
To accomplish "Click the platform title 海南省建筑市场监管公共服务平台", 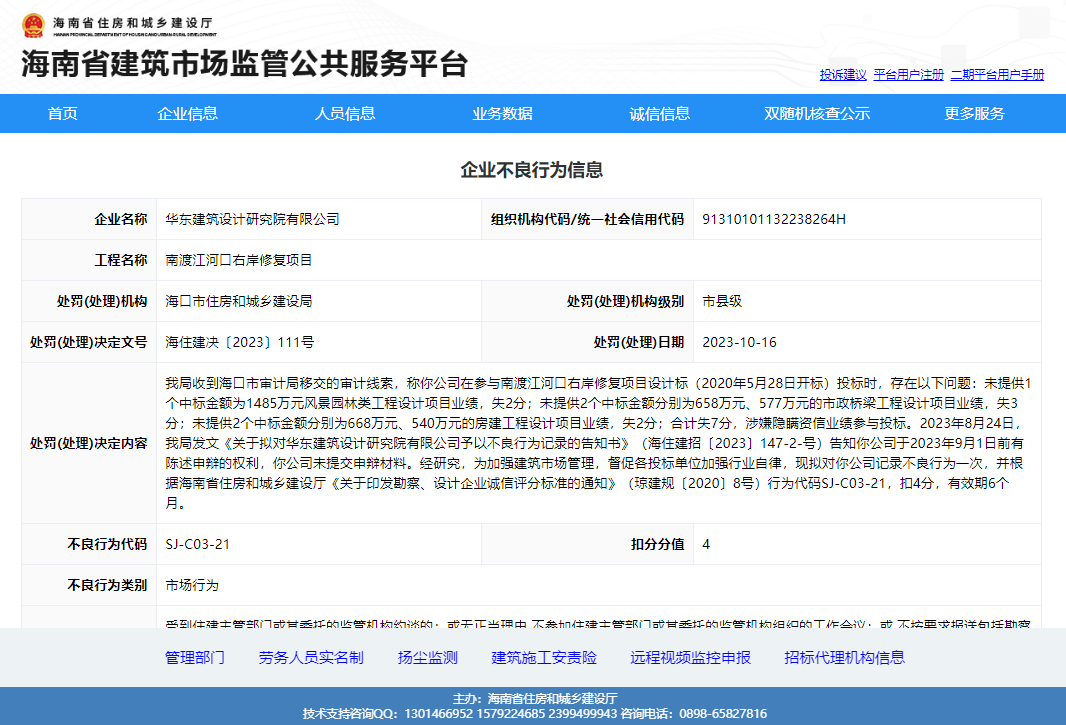I will tap(245, 64).
